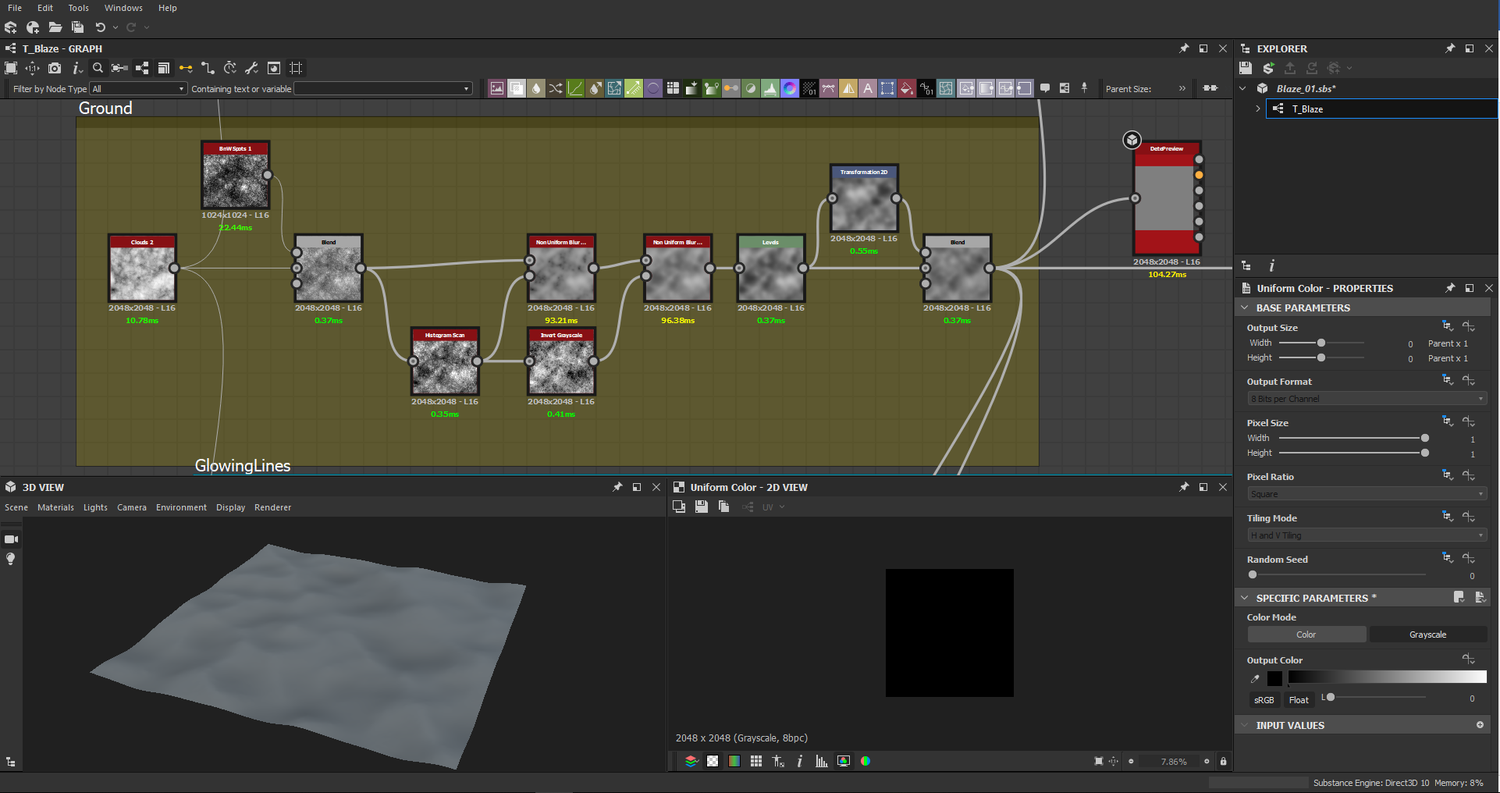Open the black Output Color swatch

pyautogui.click(x=1274, y=679)
